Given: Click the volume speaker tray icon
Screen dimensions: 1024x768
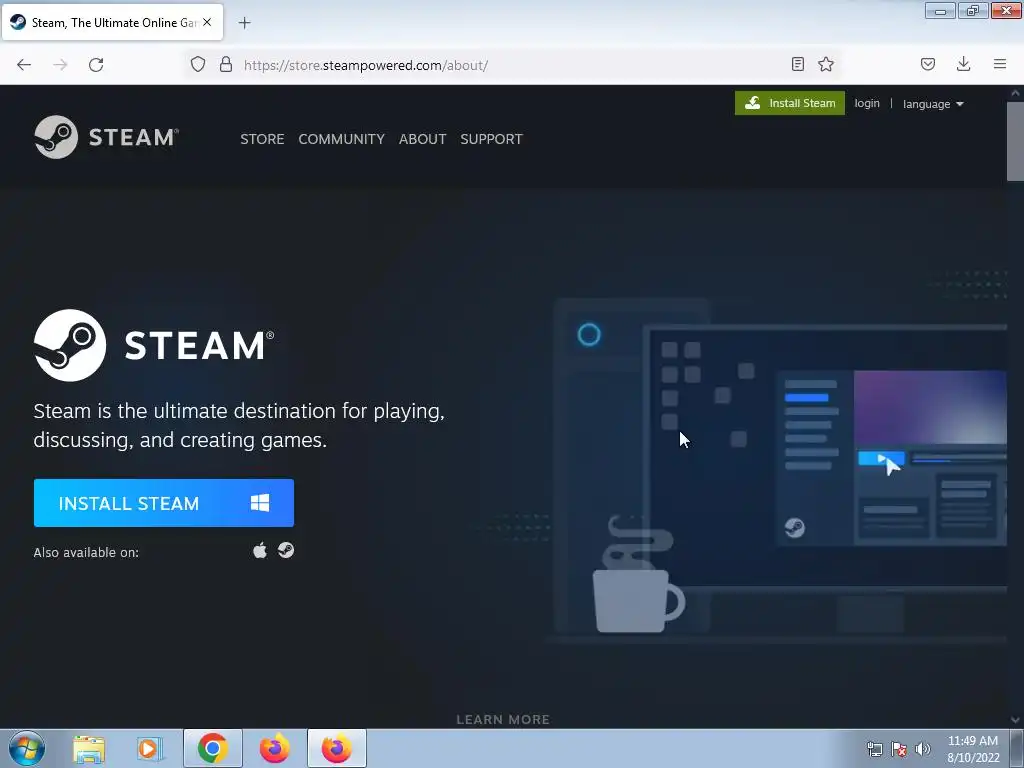Looking at the screenshot, I should (x=922, y=749).
